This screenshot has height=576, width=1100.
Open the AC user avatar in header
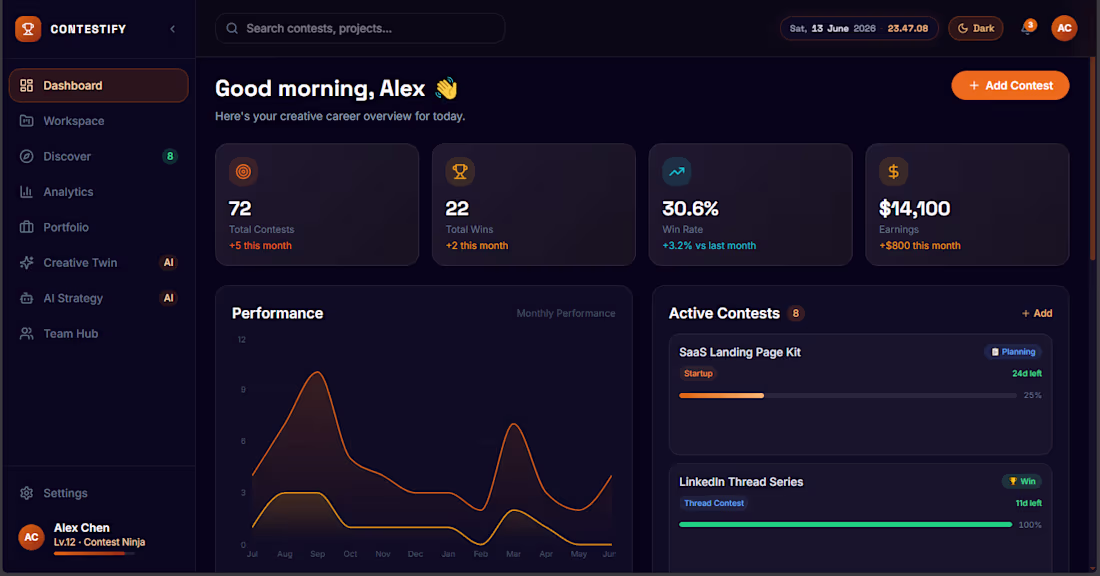1064,28
